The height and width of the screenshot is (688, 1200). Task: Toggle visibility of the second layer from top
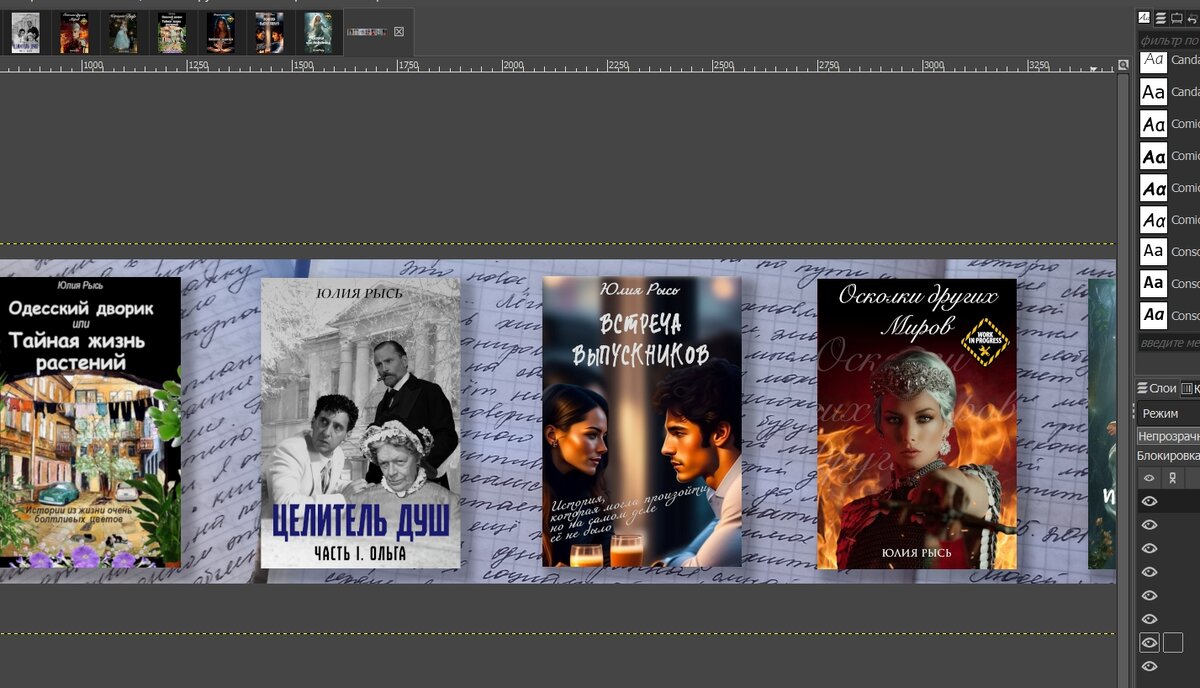(x=1149, y=525)
